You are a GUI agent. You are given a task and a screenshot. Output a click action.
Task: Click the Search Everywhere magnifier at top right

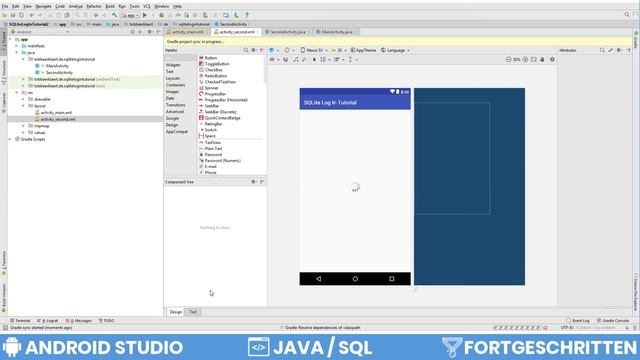[627, 15]
